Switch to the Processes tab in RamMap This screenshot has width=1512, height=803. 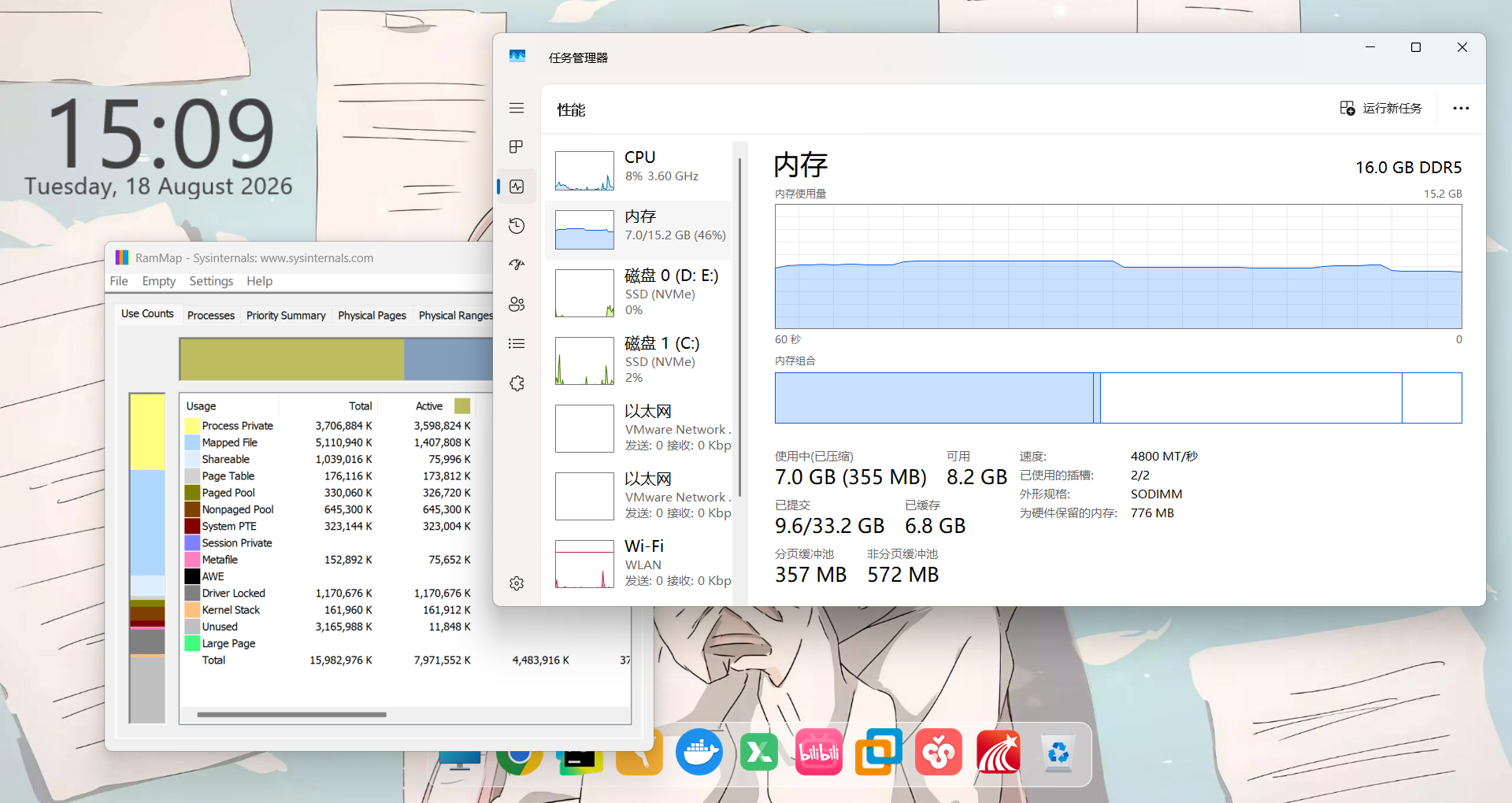tap(211, 315)
